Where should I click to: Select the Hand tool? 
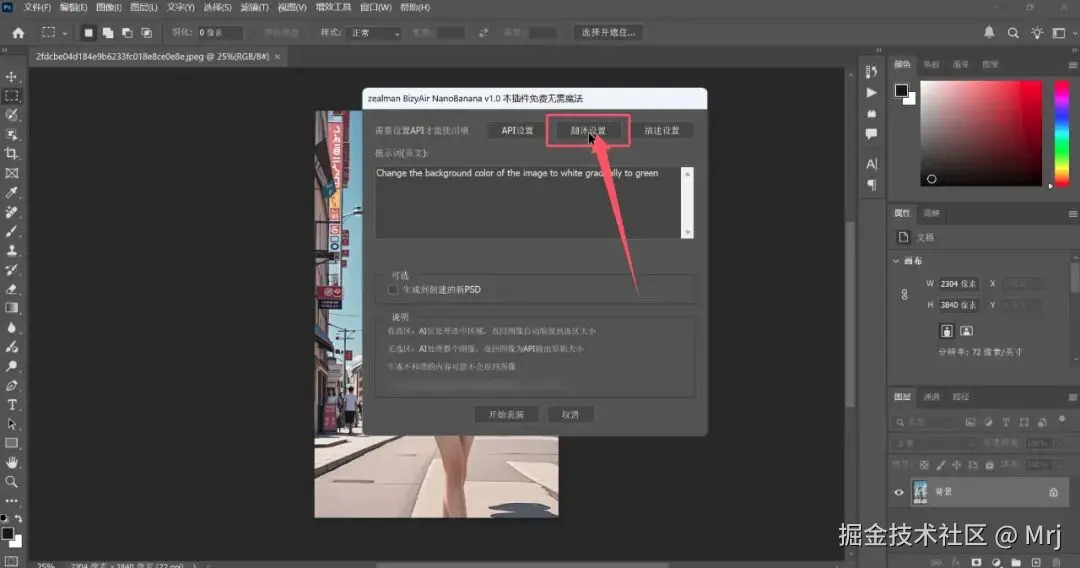12,463
